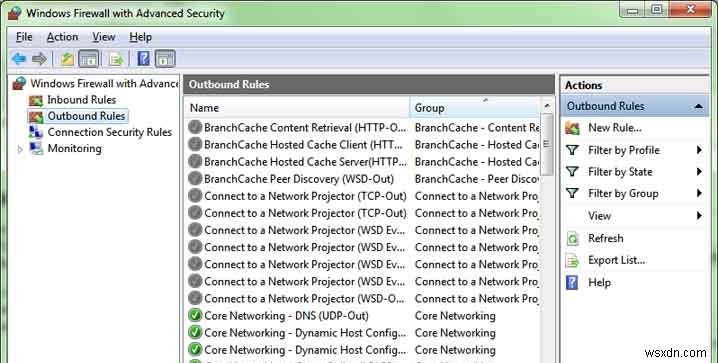718x363 pixels.
Task: Click the Filter by Group funnel icon
Action: pyautogui.click(x=572, y=194)
